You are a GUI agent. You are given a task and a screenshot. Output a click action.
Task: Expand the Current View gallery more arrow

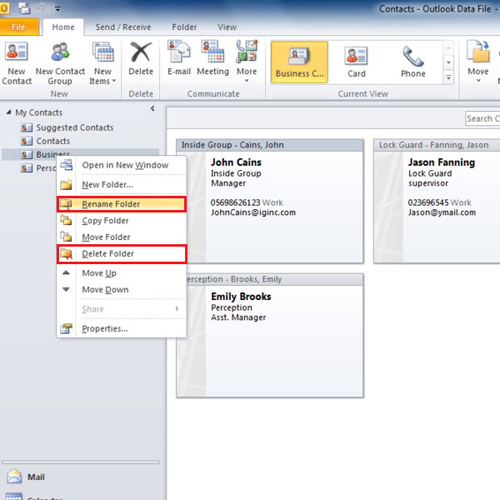coord(449,77)
